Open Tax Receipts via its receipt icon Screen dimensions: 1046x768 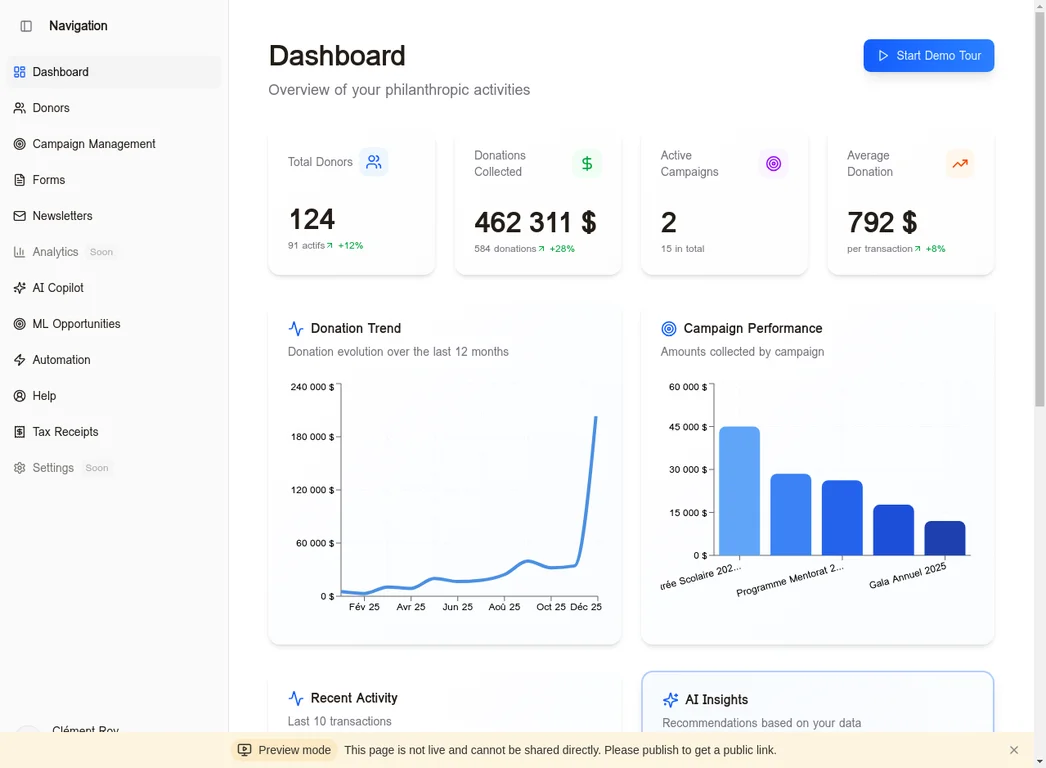click(x=22, y=432)
